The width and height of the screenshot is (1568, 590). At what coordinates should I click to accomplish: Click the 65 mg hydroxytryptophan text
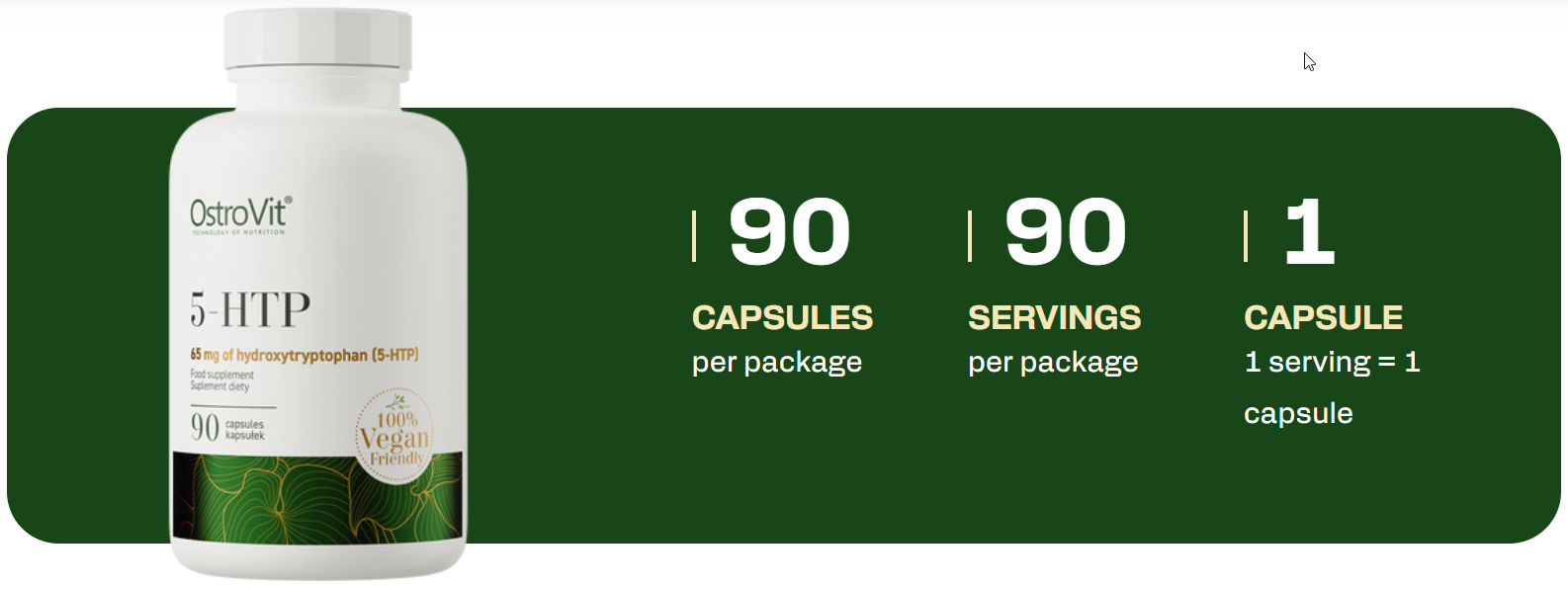[305, 354]
